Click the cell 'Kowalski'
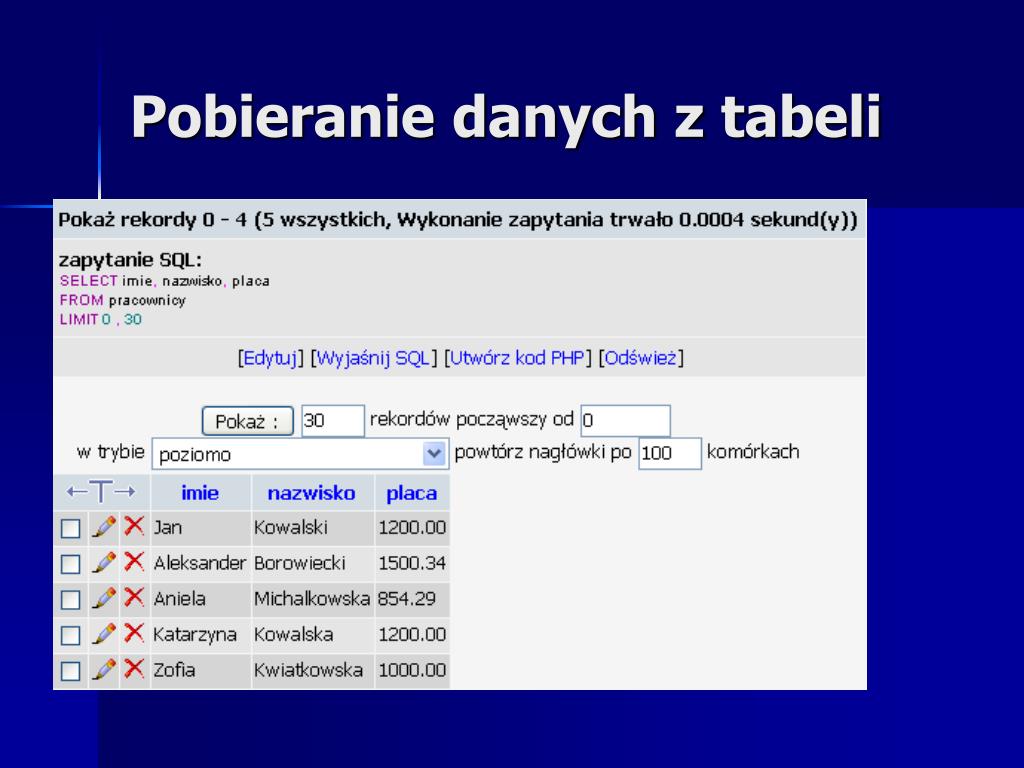The height and width of the screenshot is (768, 1024). [x=313, y=528]
